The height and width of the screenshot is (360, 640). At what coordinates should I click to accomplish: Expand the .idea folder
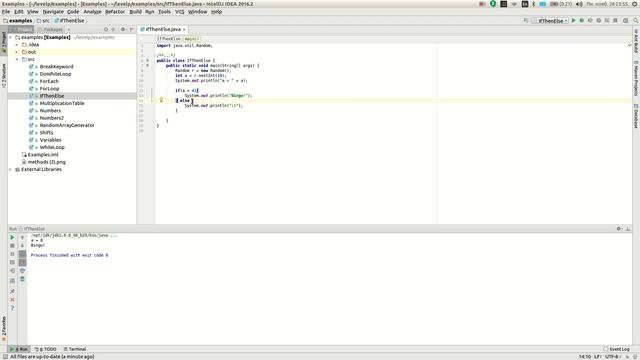(x=17, y=44)
